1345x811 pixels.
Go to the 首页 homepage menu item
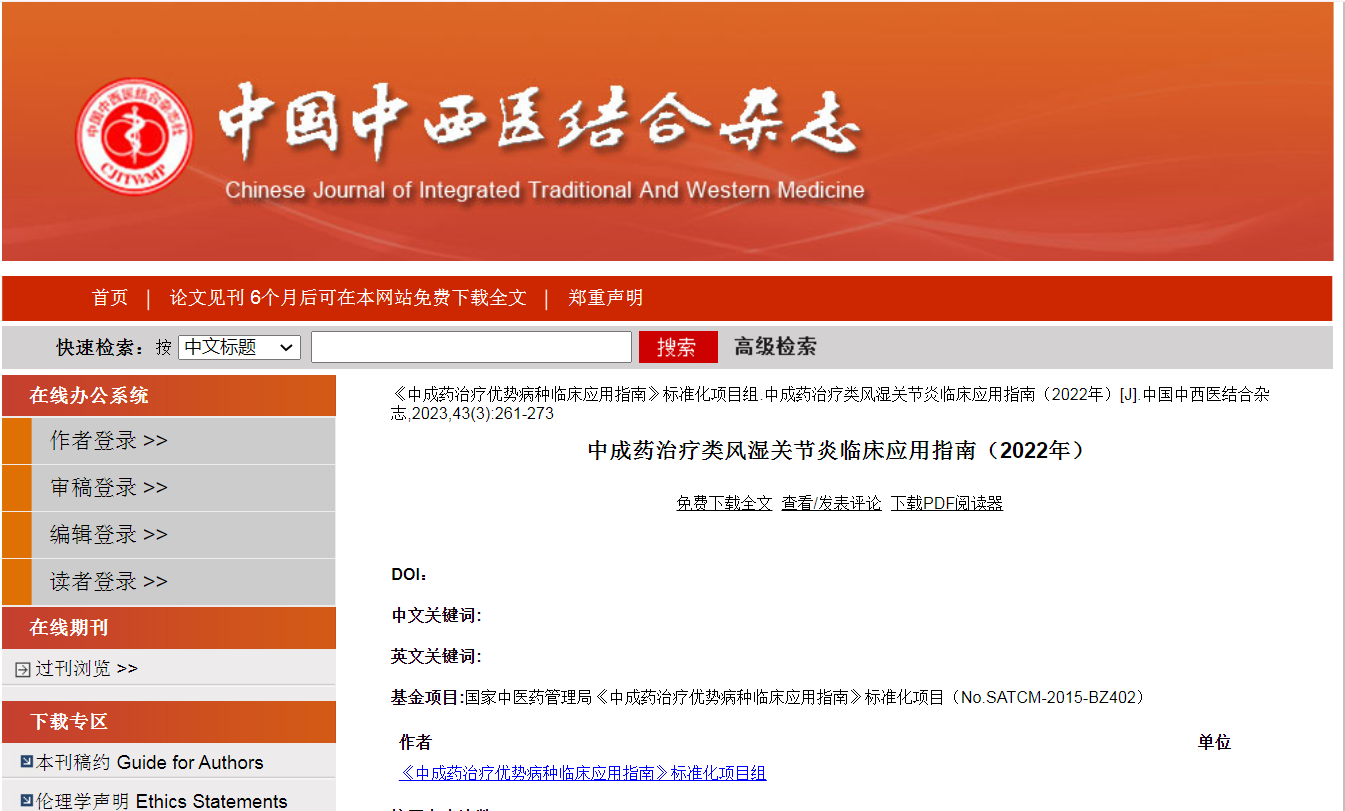click(x=109, y=297)
